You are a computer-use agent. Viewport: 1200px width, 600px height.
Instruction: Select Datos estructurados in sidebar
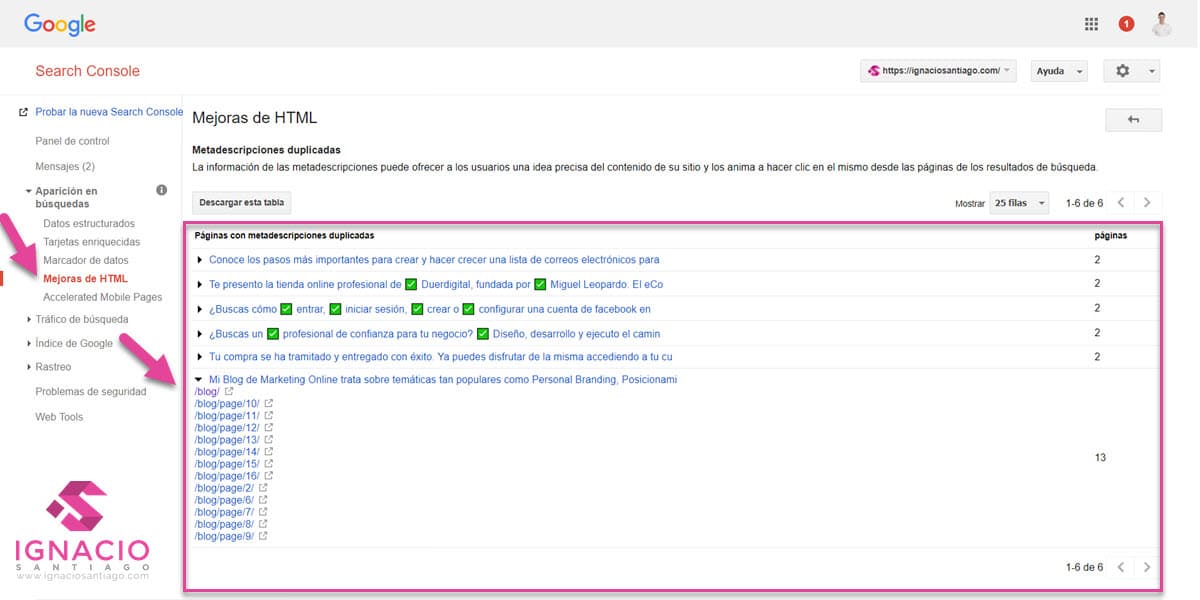[x=89, y=223]
